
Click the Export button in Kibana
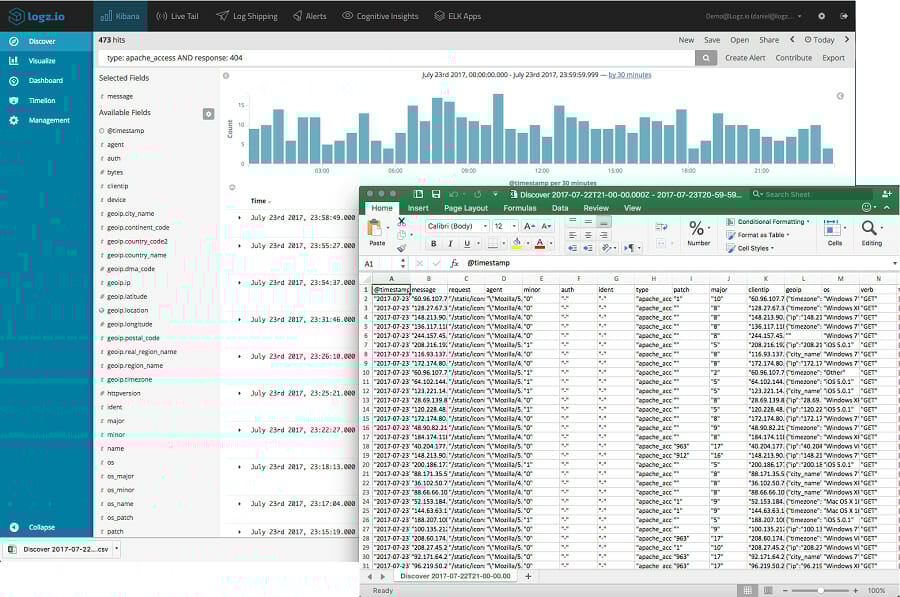tap(833, 57)
